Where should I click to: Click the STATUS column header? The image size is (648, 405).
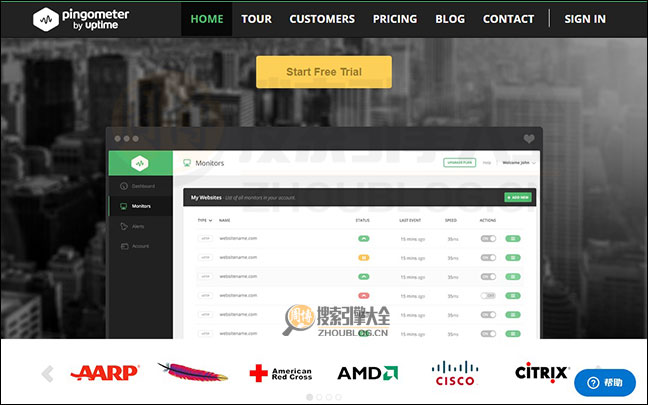pos(362,220)
